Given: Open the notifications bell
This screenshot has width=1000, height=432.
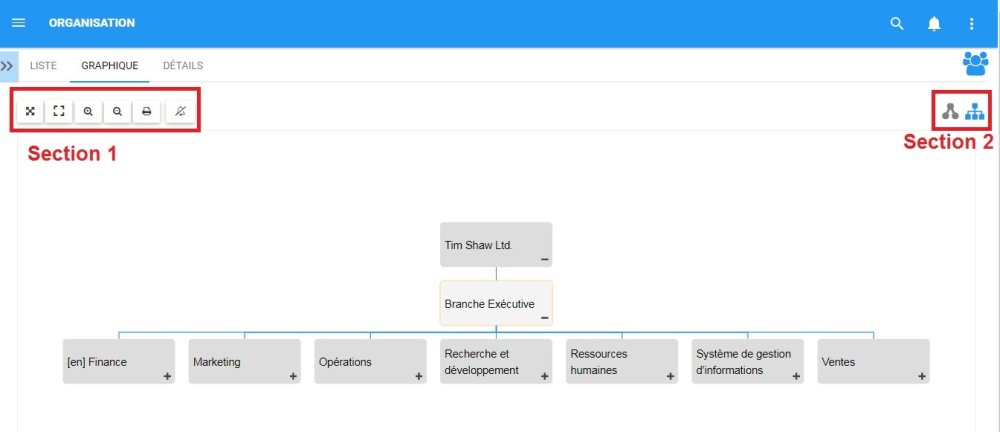Looking at the screenshot, I should coord(934,23).
